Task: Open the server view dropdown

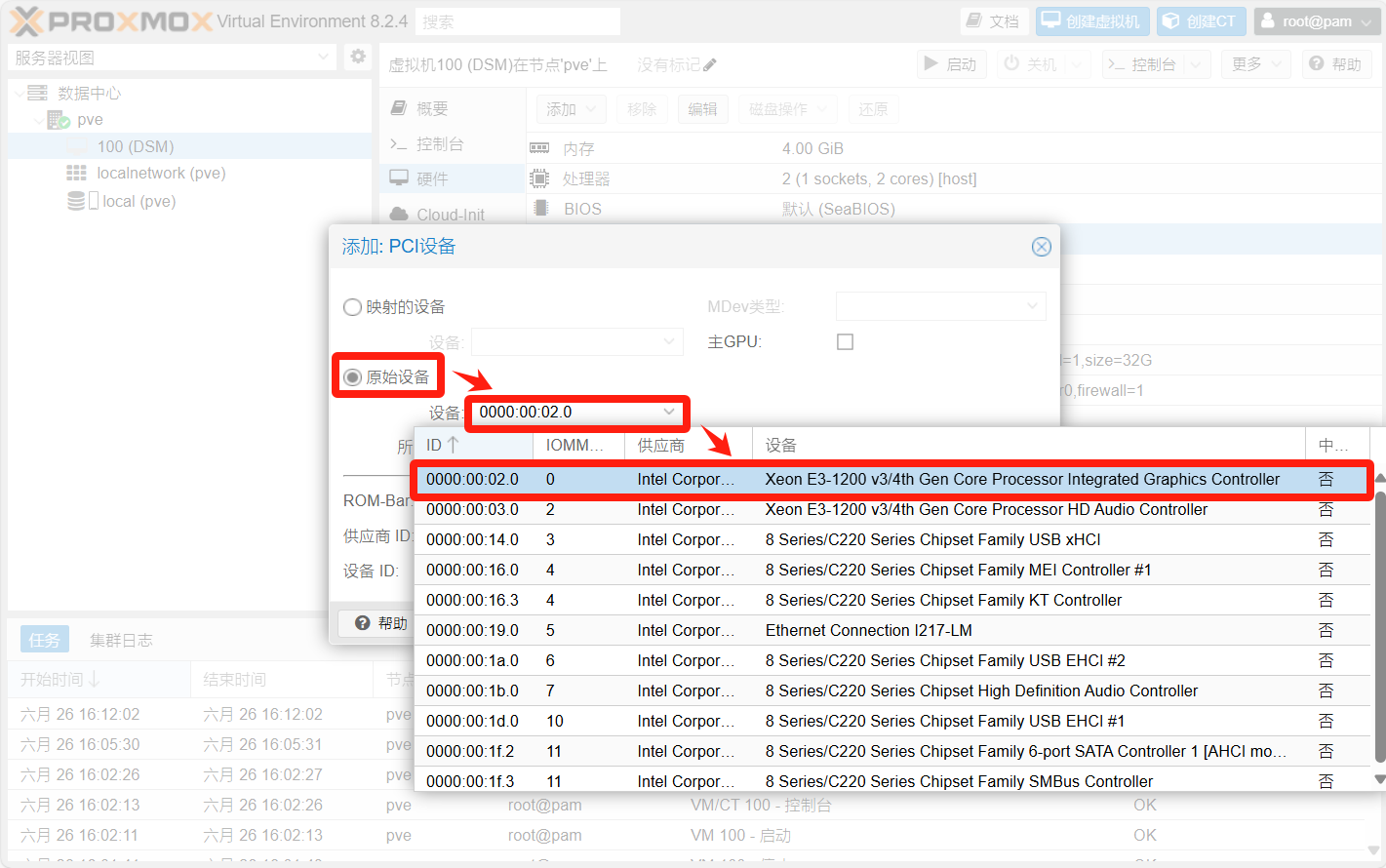Action: [x=172, y=58]
